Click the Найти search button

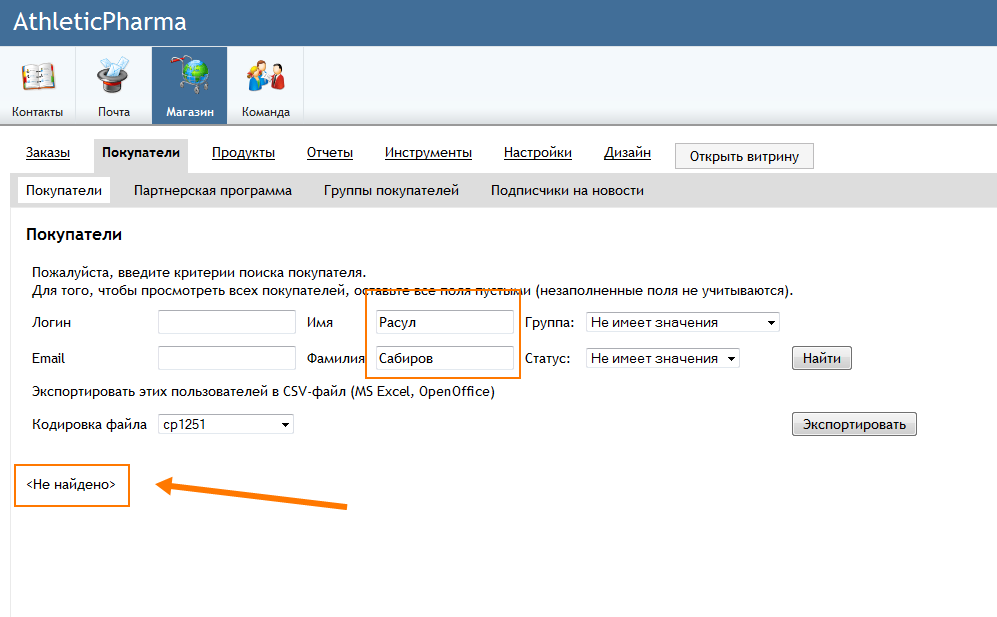click(821, 358)
